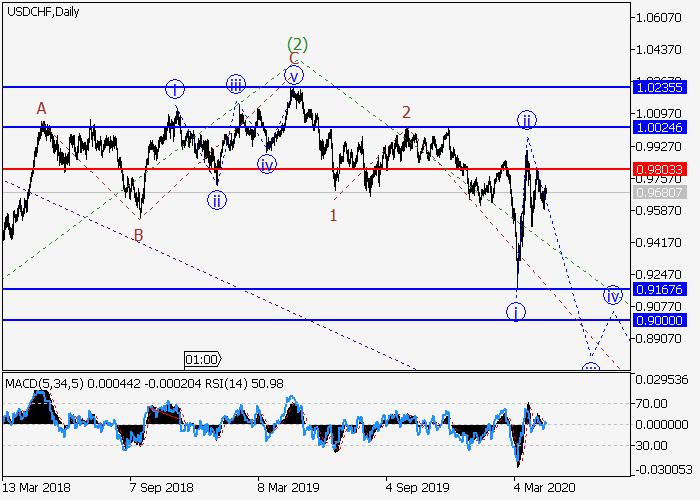Click the 1.02355 price level tag
Image resolution: width=700 pixels, height=500 pixels.
[659, 87]
